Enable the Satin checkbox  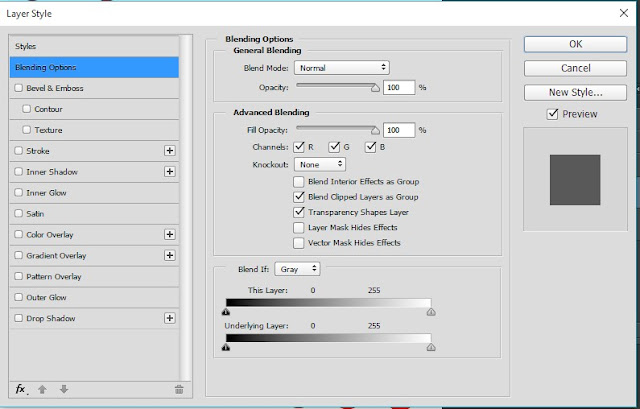[18, 213]
